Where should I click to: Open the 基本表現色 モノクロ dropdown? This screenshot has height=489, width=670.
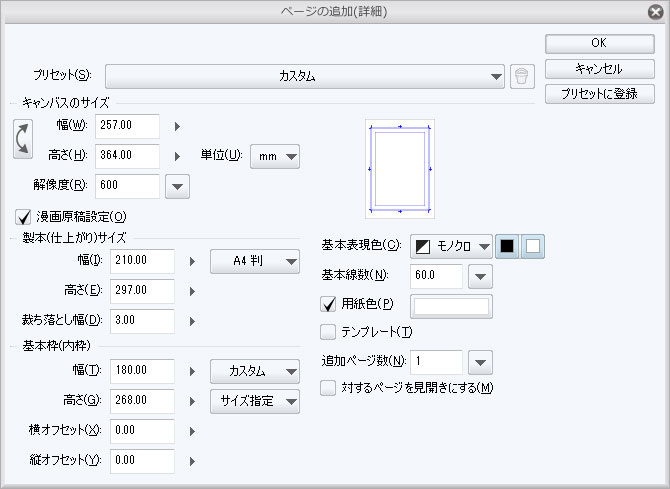coord(451,246)
